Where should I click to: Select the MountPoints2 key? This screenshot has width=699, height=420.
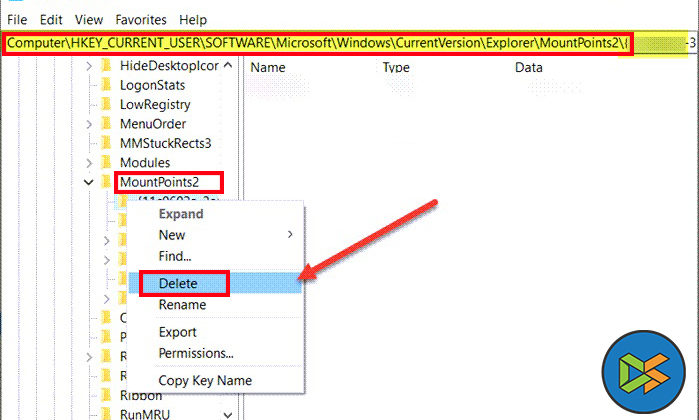click(x=159, y=182)
